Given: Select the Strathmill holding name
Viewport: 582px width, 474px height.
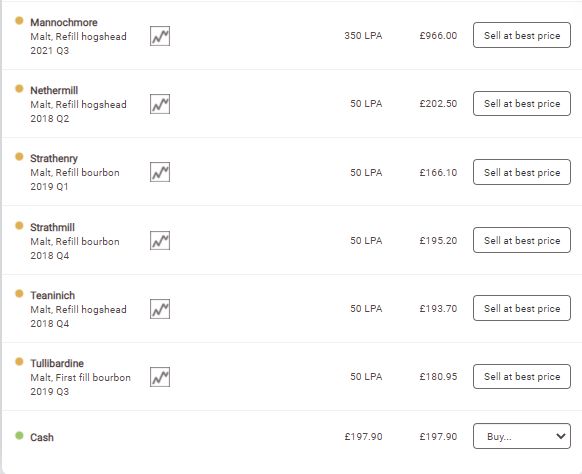Looking at the screenshot, I should coord(52,227).
